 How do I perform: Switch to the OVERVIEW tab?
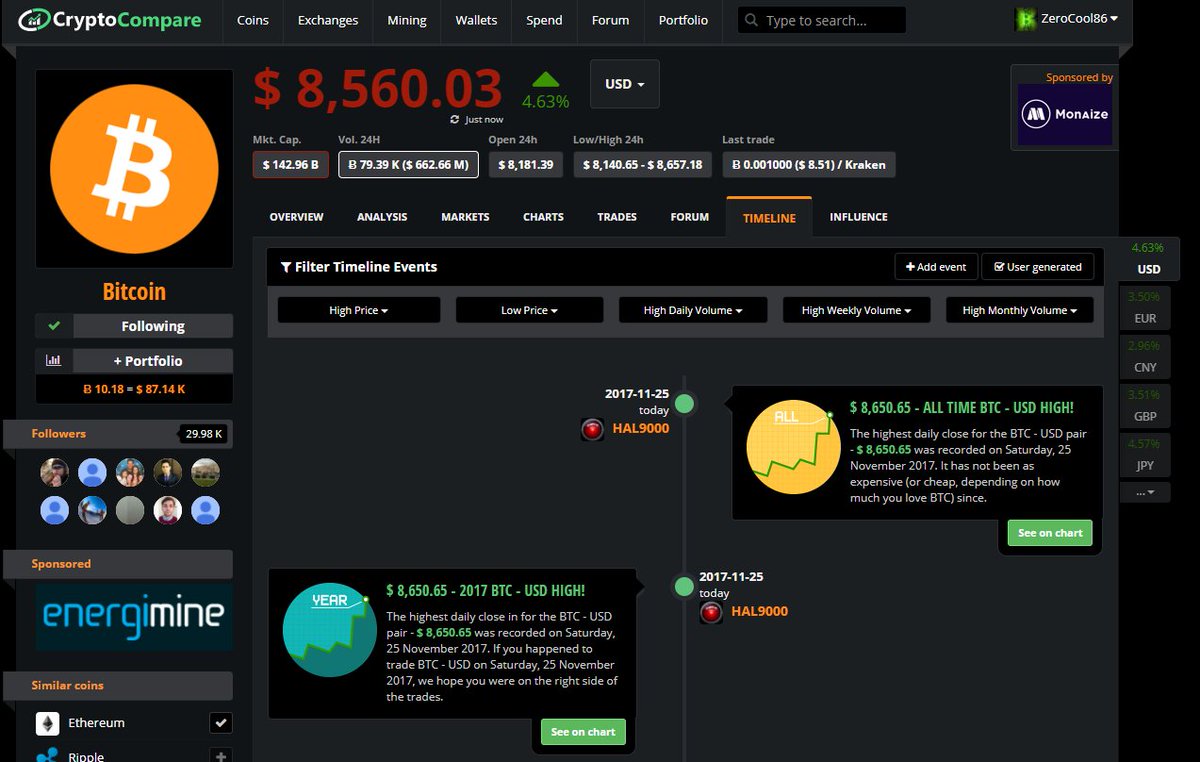coord(296,217)
